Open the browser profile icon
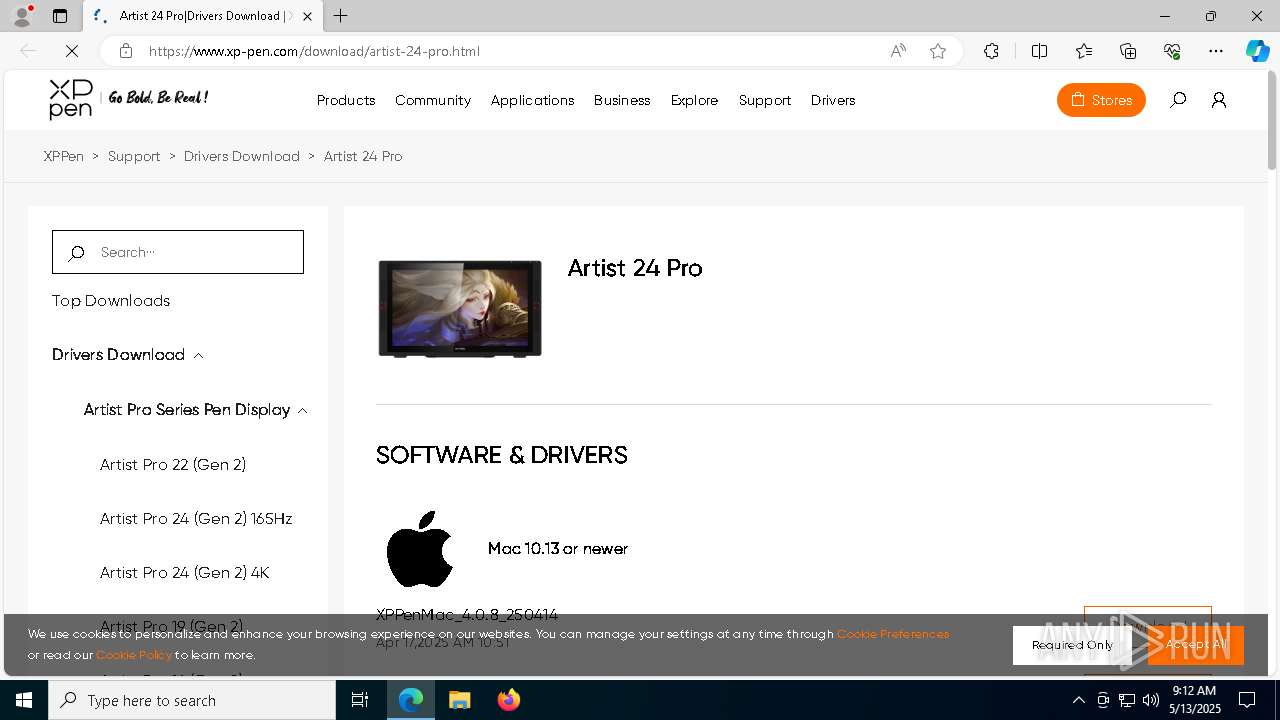1280x720 pixels. [22, 16]
